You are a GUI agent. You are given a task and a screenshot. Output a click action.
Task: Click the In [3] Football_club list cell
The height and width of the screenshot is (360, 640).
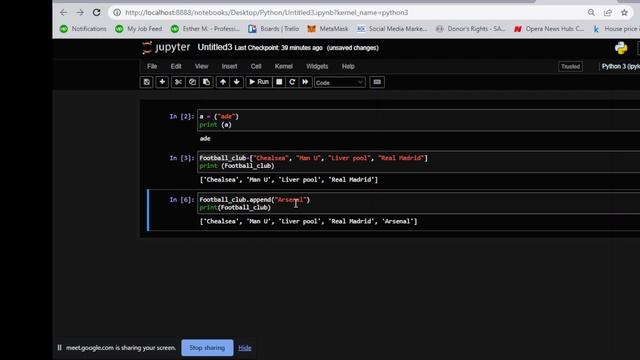tap(418, 162)
